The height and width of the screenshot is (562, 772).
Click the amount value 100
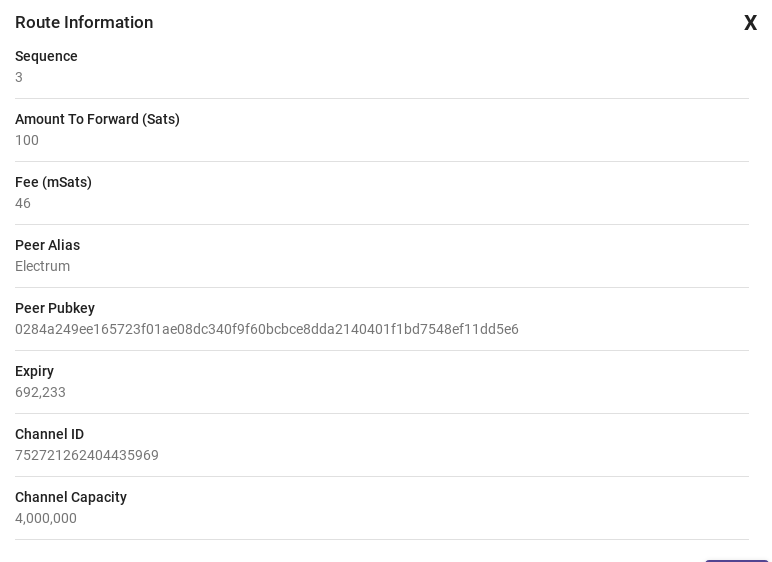coord(27,140)
